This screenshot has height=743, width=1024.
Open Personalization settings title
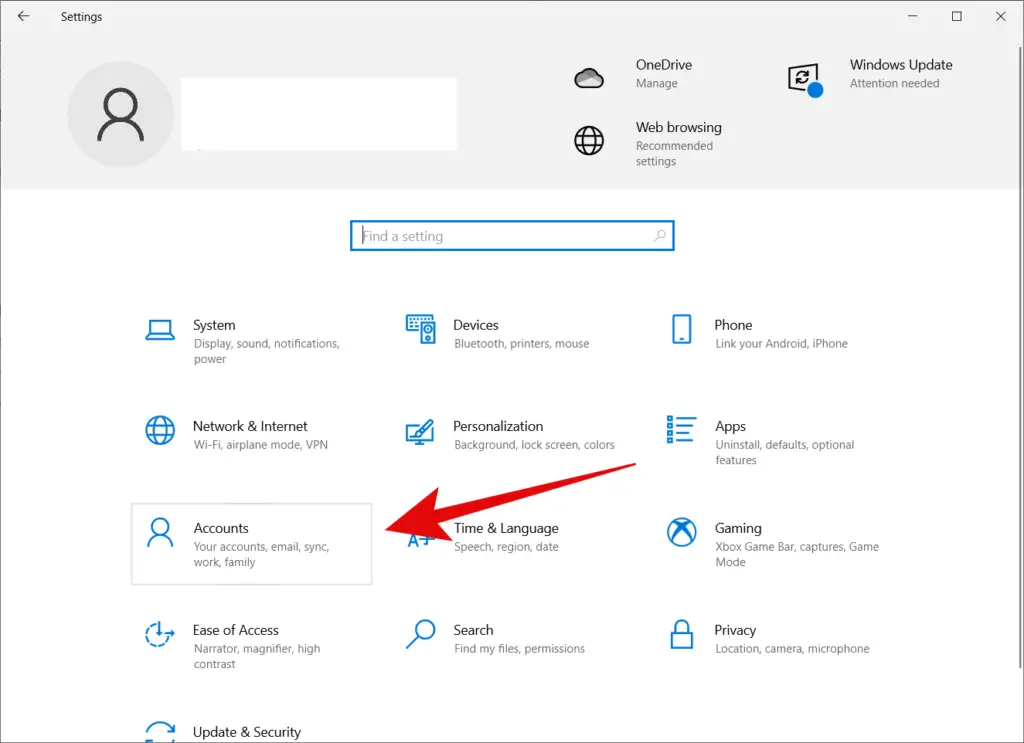[498, 426]
